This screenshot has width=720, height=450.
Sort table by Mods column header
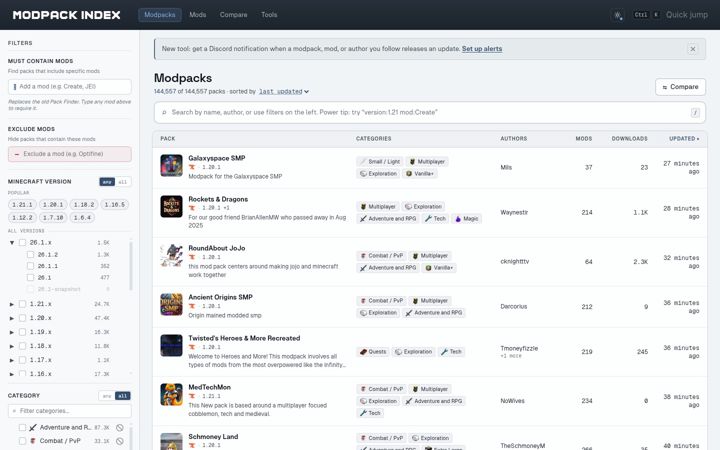click(x=584, y=139)
